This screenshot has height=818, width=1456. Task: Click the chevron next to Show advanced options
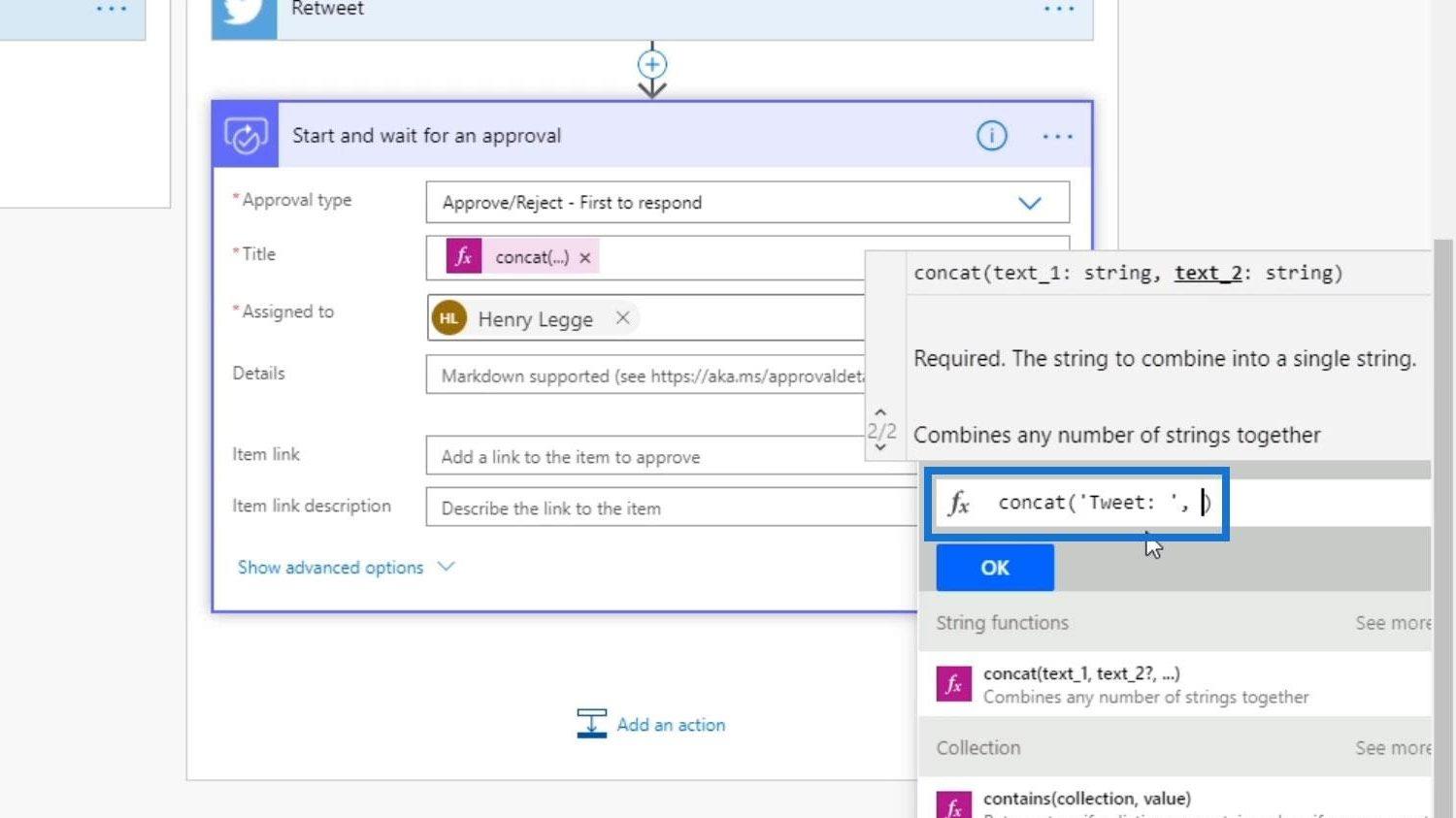tap(446, 567)
